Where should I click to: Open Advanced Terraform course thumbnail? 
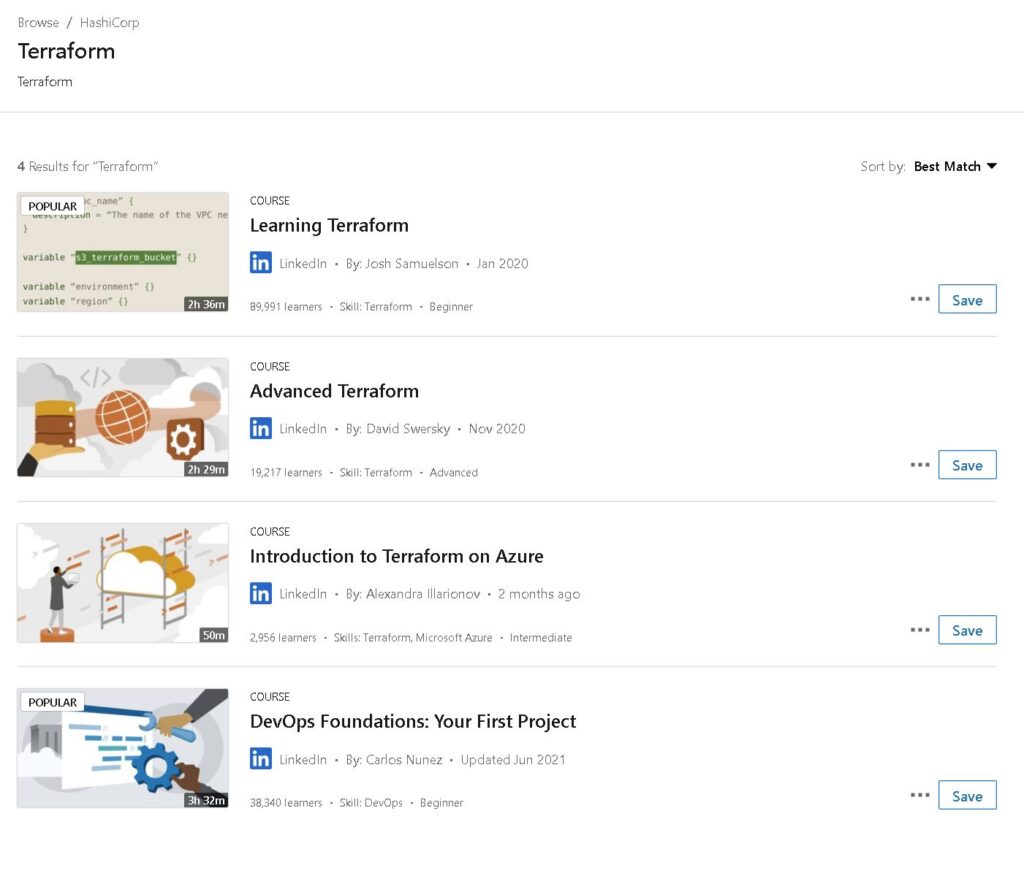123,417
